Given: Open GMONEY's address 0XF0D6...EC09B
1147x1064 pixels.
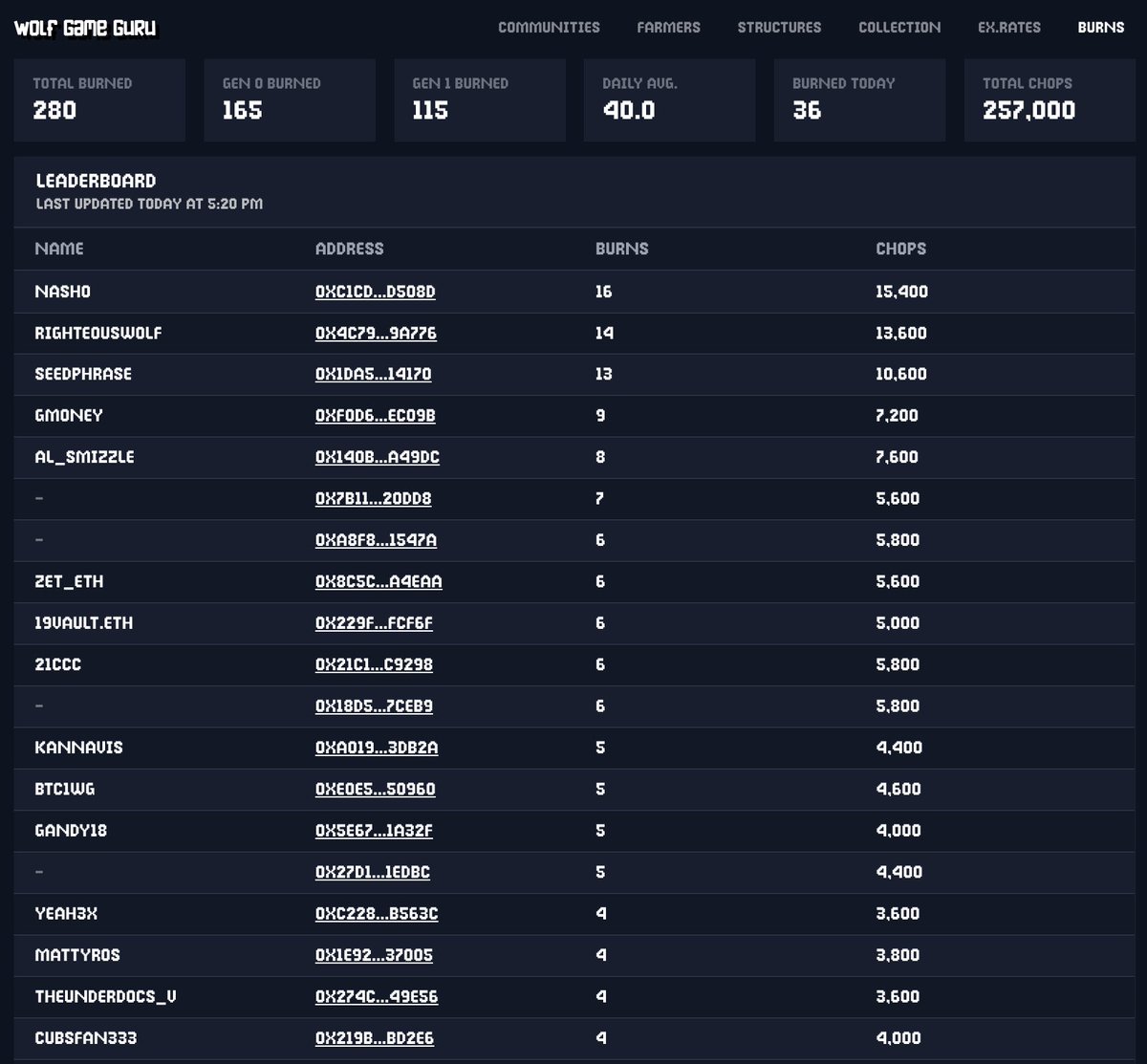Looking at the screenshot, I should [376, 416].
